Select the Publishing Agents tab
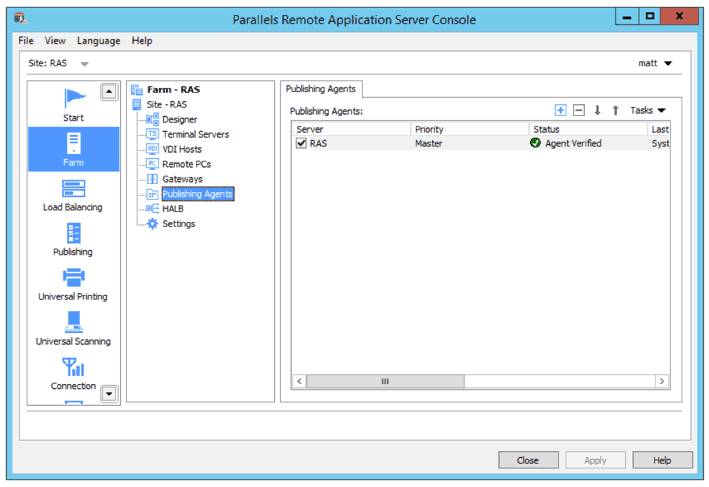Screen dimensions: 709x487 321,89
